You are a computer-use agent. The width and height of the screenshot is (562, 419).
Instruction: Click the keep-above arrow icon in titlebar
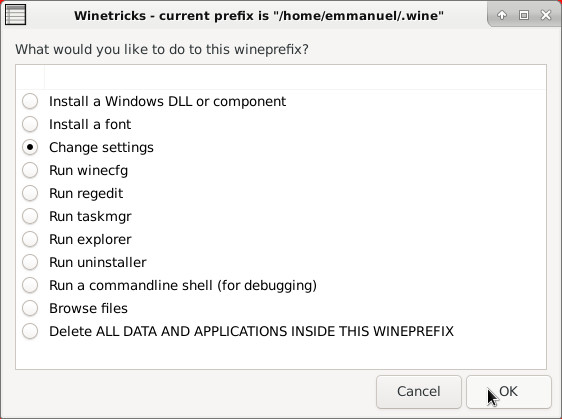[502, 15]
